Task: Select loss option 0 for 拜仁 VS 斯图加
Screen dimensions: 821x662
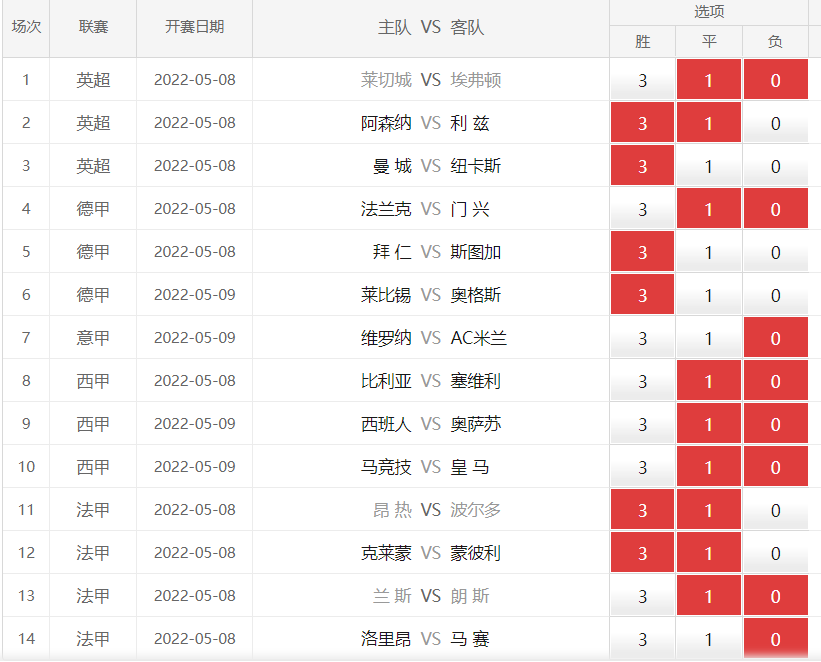Action: (776, 251)
